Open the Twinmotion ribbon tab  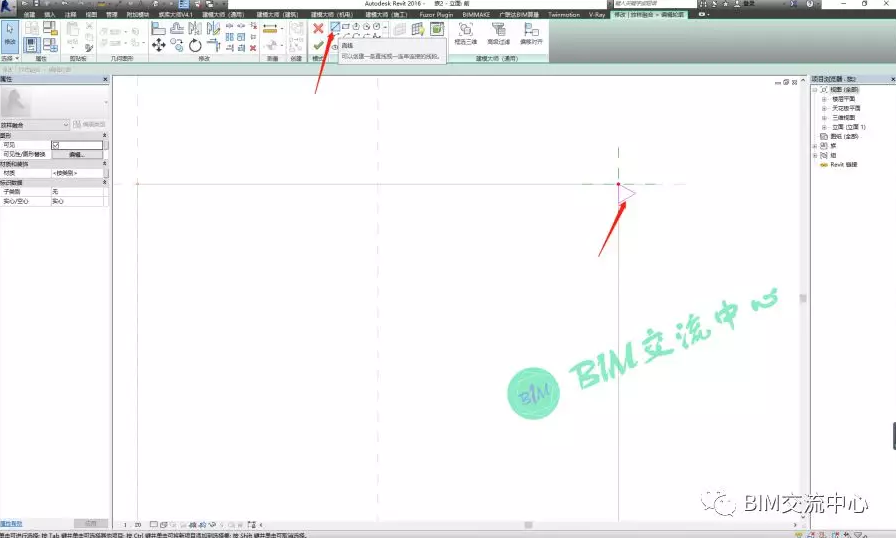[x=563, y=15]
